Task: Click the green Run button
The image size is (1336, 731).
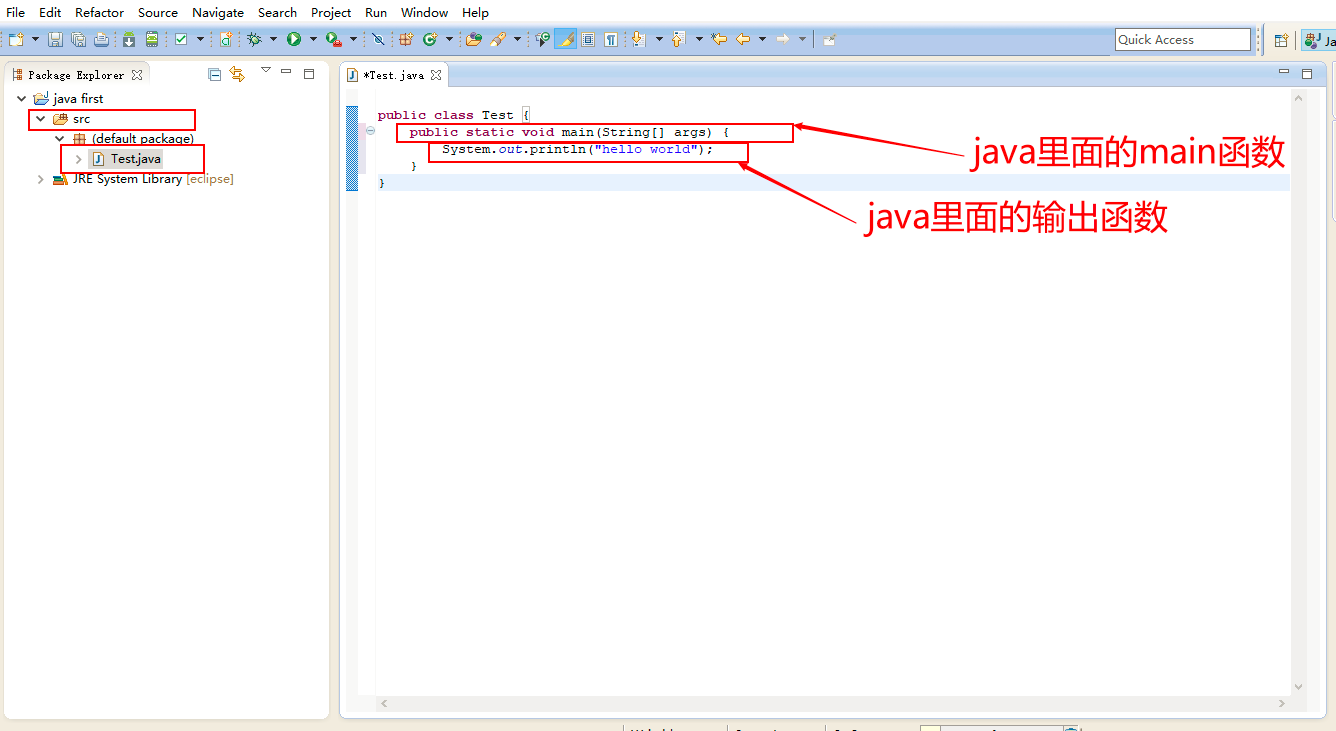Action: click(x=294, y=39)
